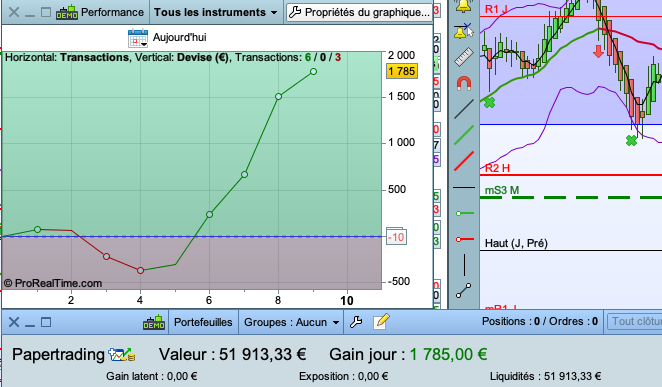Viewport: 662px width, 387px height.
Task: Click the last data point at transaction 9
Action: 313,72
